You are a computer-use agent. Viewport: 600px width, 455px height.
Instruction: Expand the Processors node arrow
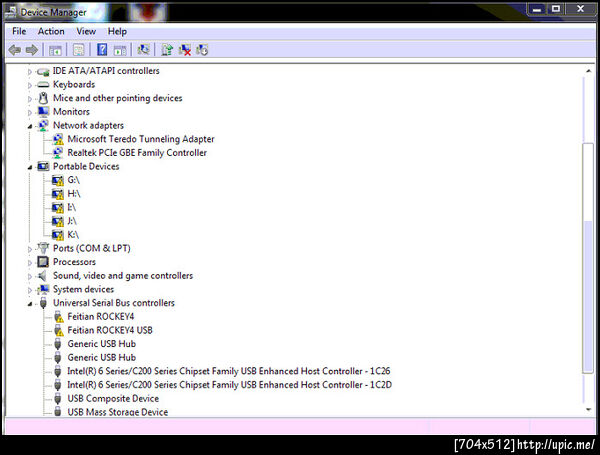pos(29,263)
